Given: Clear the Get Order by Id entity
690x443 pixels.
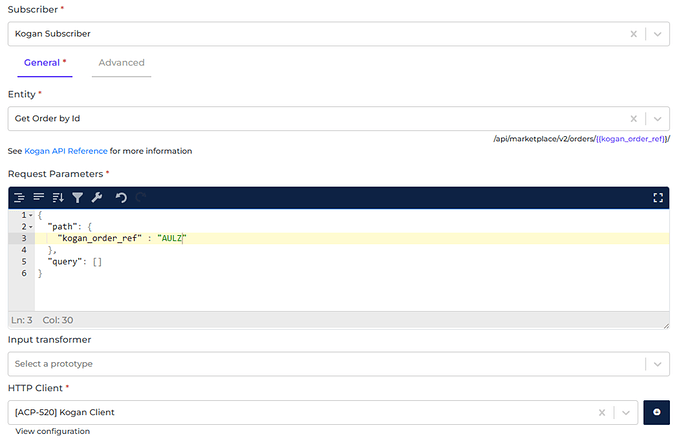Looking at the screenshot, I should pyautogui.click(x=634, y=119).
